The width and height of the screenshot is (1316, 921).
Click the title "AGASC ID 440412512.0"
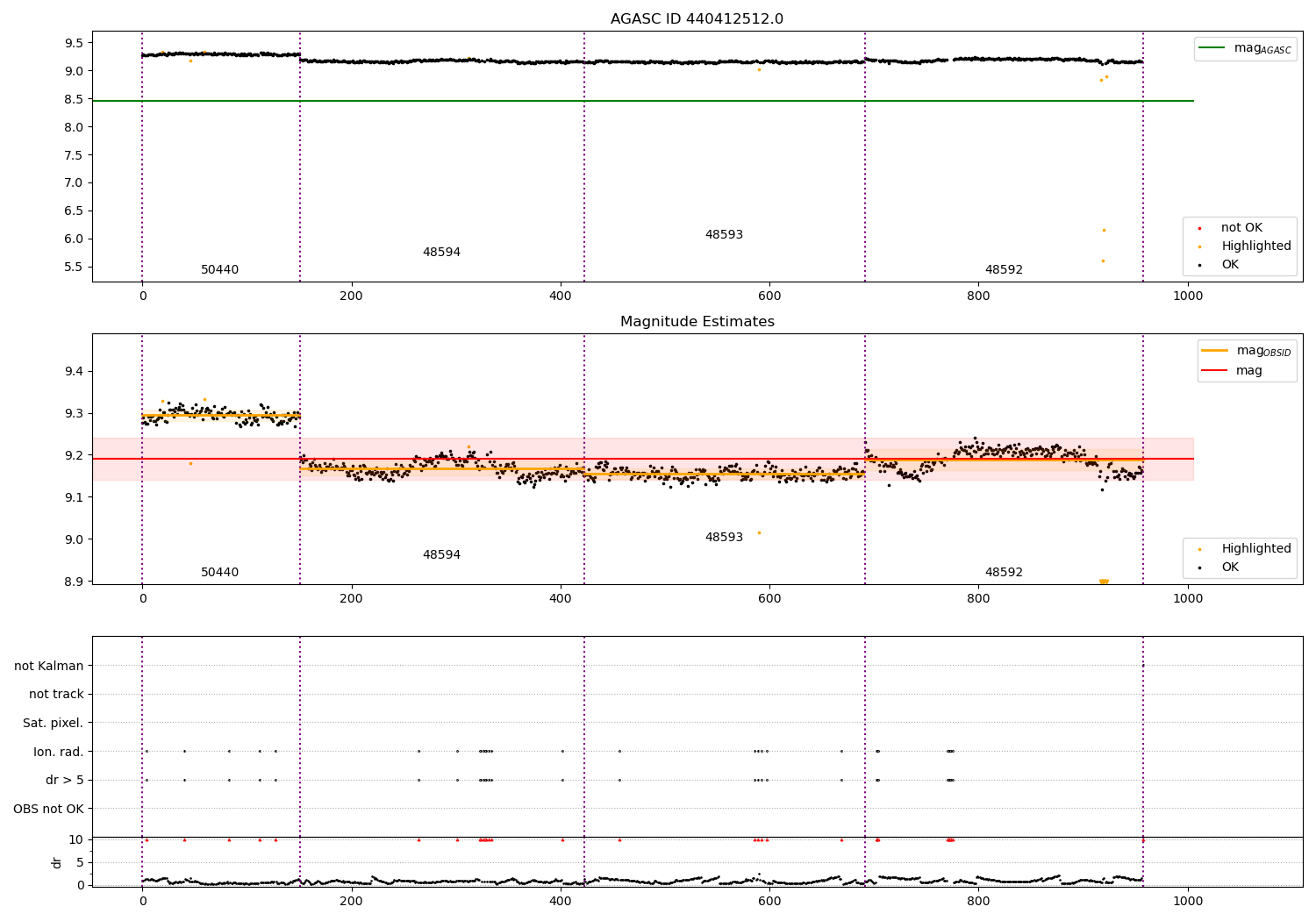[697, 19]
